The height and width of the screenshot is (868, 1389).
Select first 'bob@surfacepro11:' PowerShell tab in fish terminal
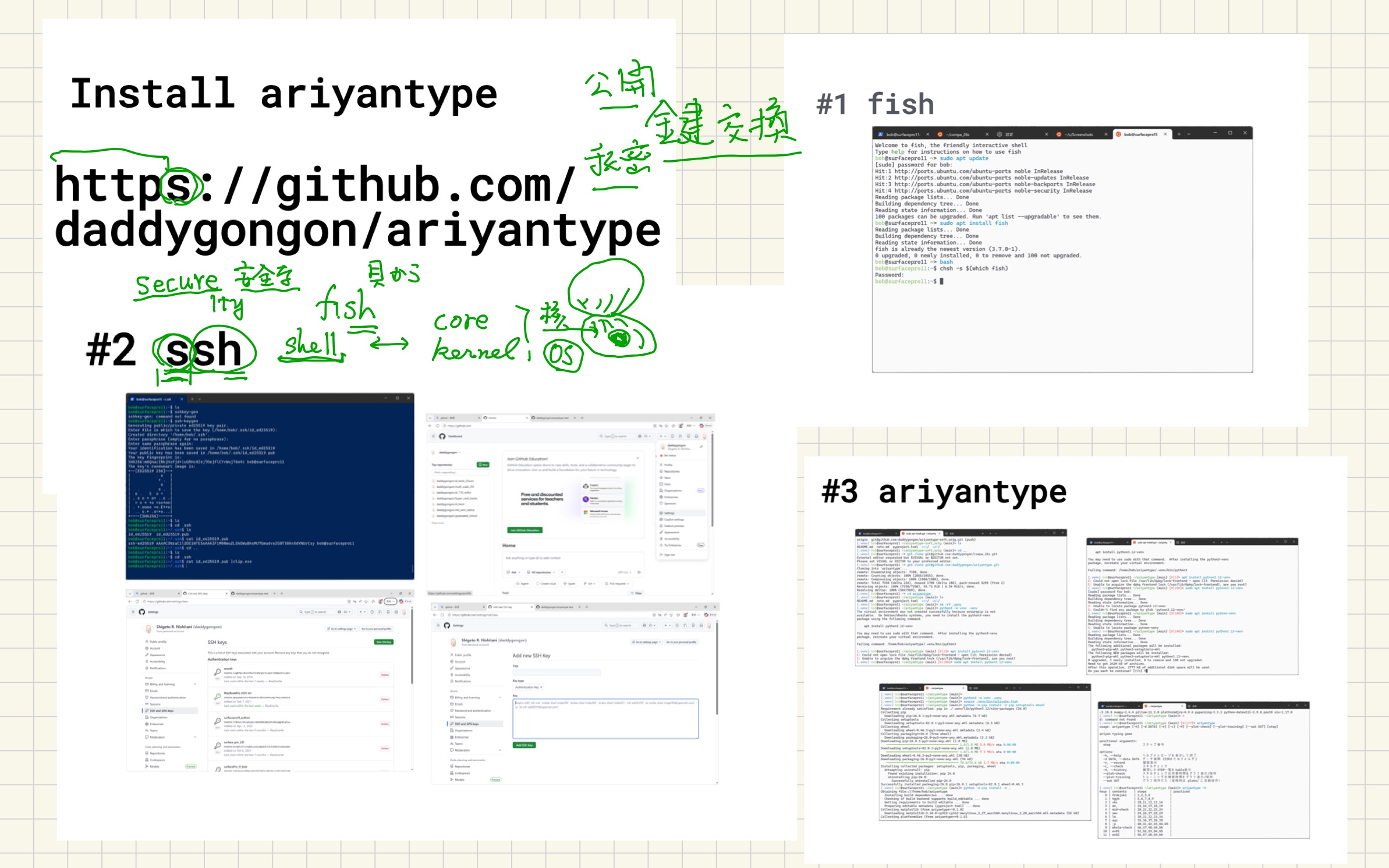tap(904, 134)
